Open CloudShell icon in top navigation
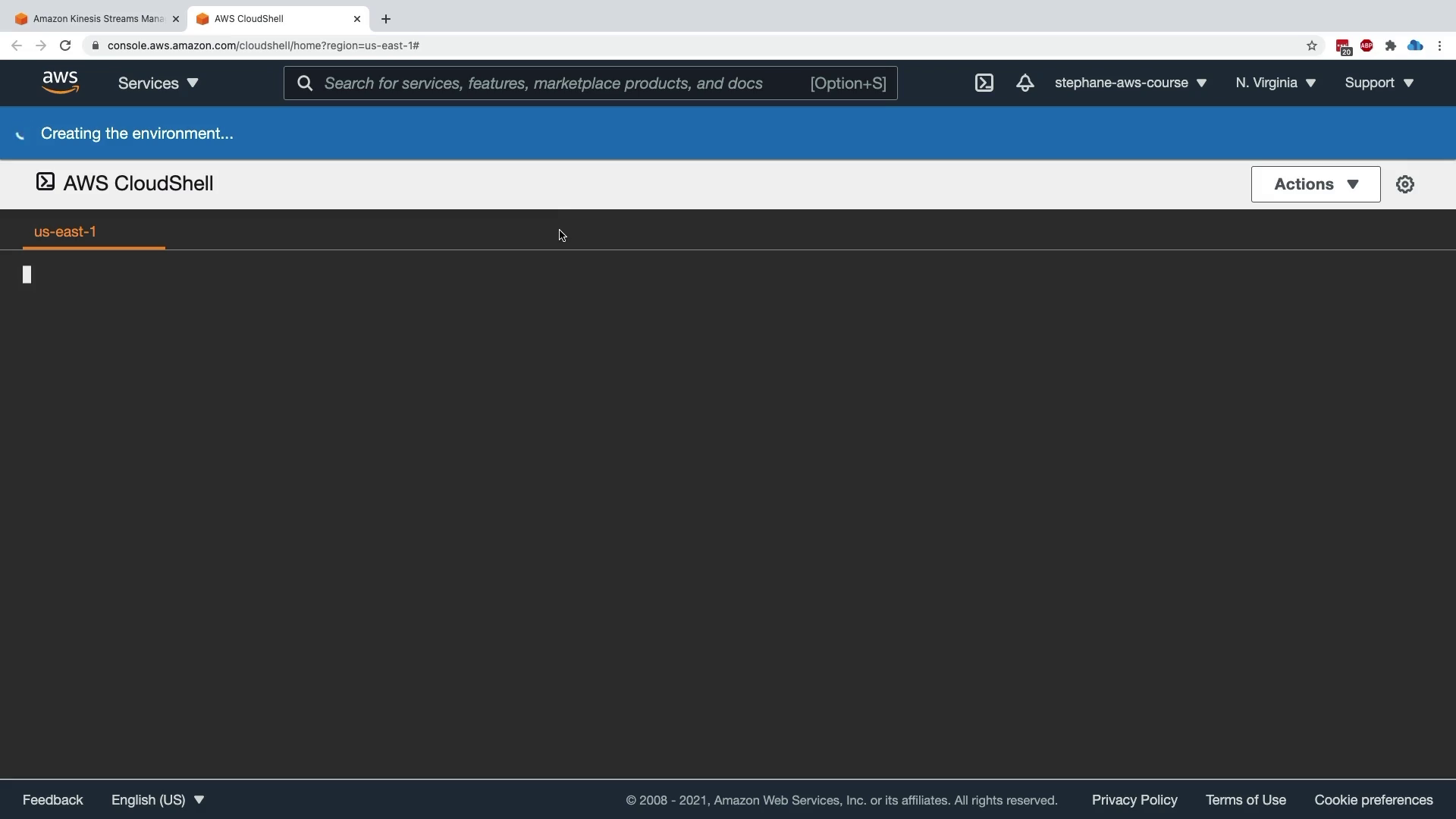1456x819 pixels. 984,83
